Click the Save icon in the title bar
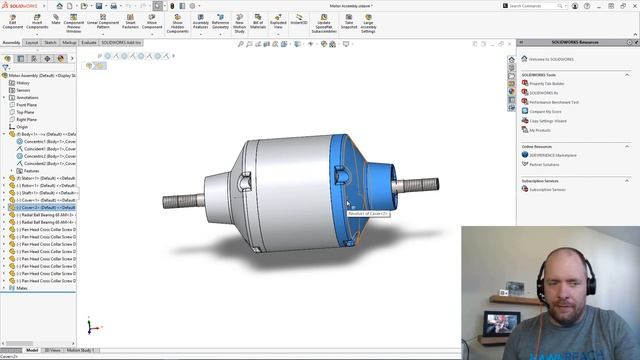This screenshot has height=360, width=640. (99, 6)
